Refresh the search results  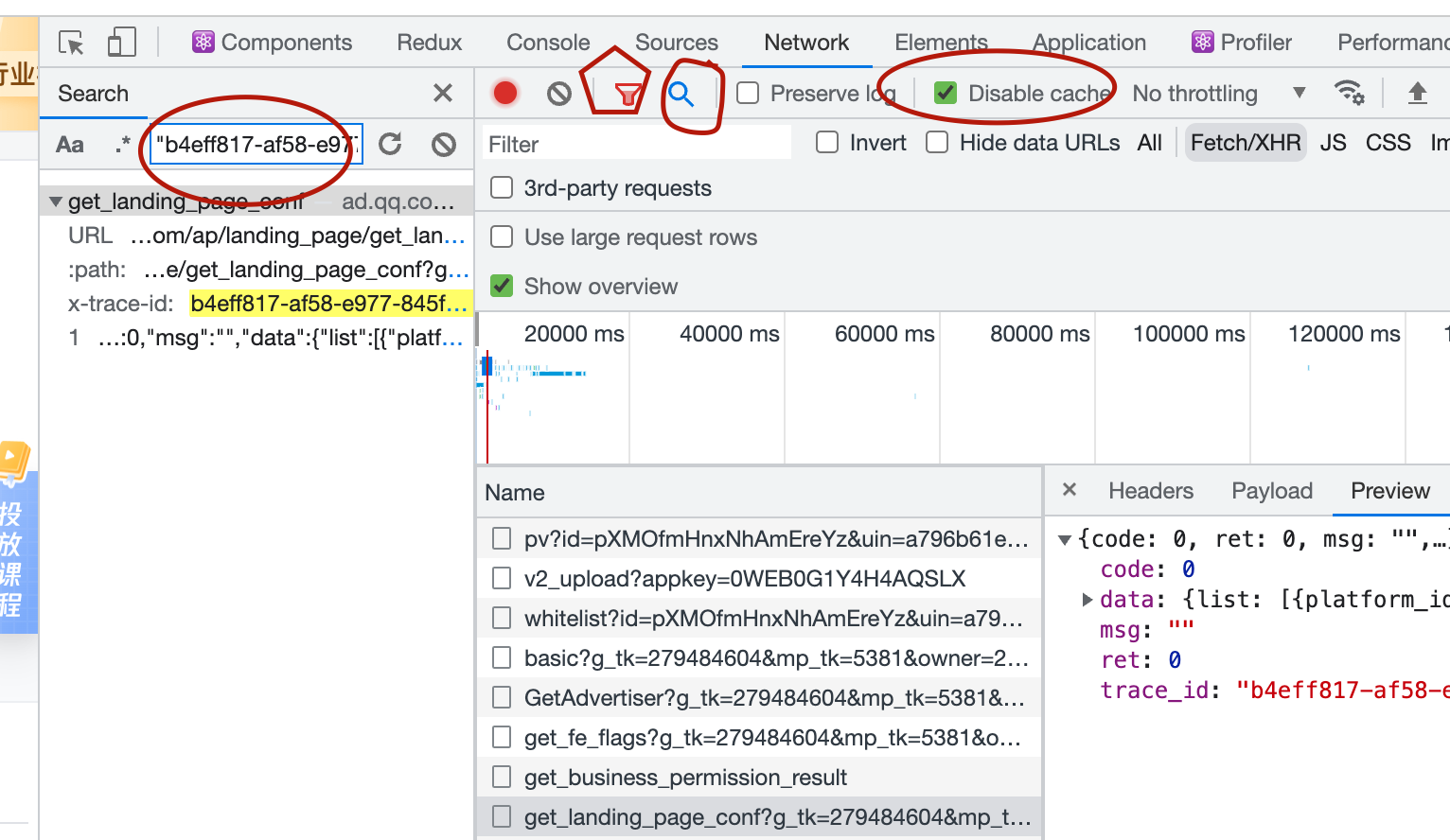pos(390,144)
